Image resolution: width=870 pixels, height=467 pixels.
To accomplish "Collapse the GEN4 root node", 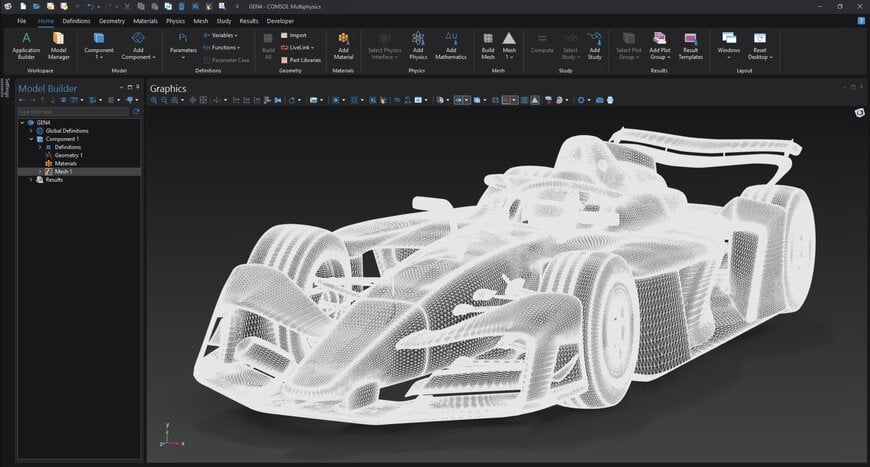I will 22,123.
